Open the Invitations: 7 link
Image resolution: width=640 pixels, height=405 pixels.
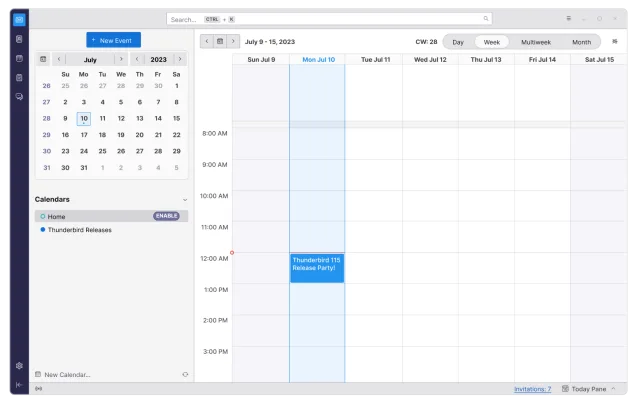[533, 389]
